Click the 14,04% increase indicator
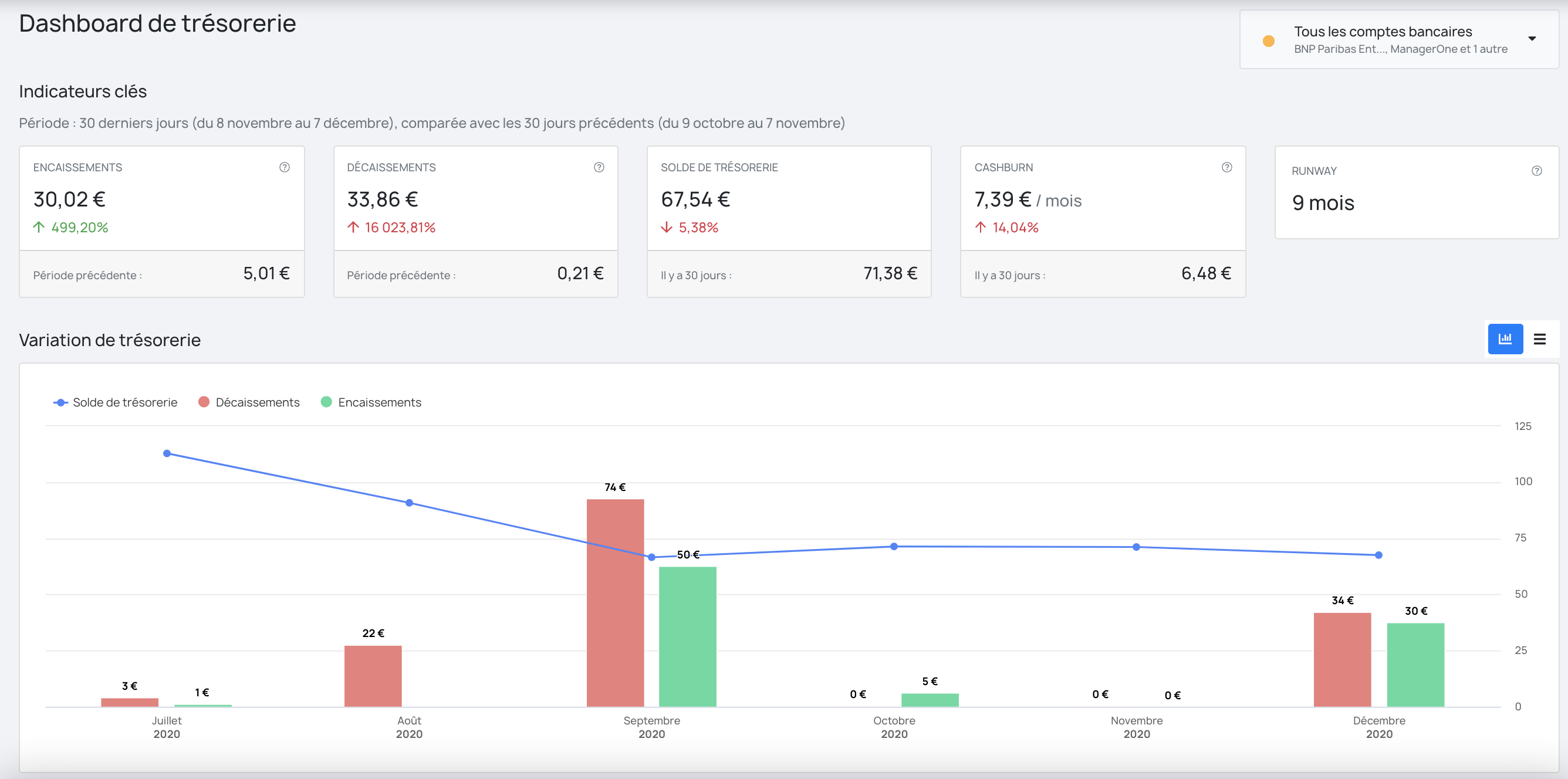The height and width of the screenshot is (779, 1568). [x=1007, y=228]
